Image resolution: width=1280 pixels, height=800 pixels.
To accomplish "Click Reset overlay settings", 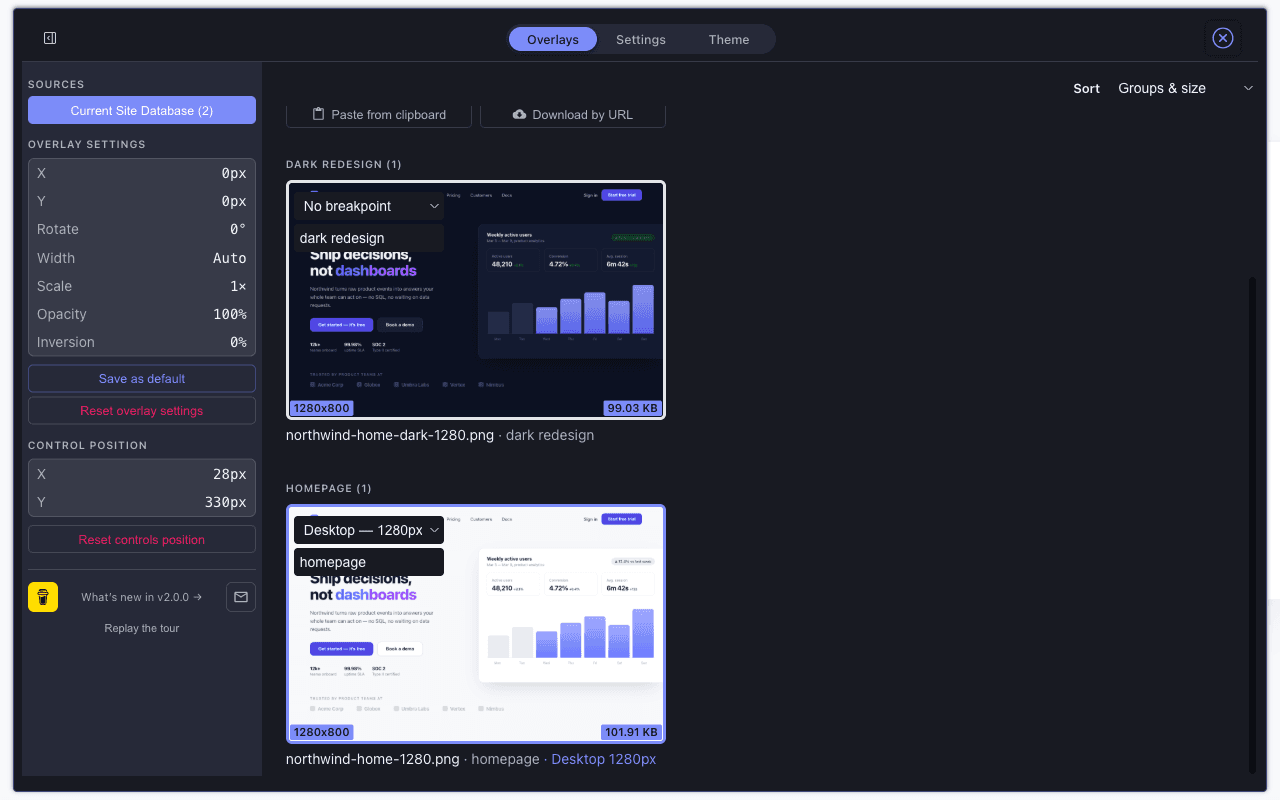I will point(142,411).
